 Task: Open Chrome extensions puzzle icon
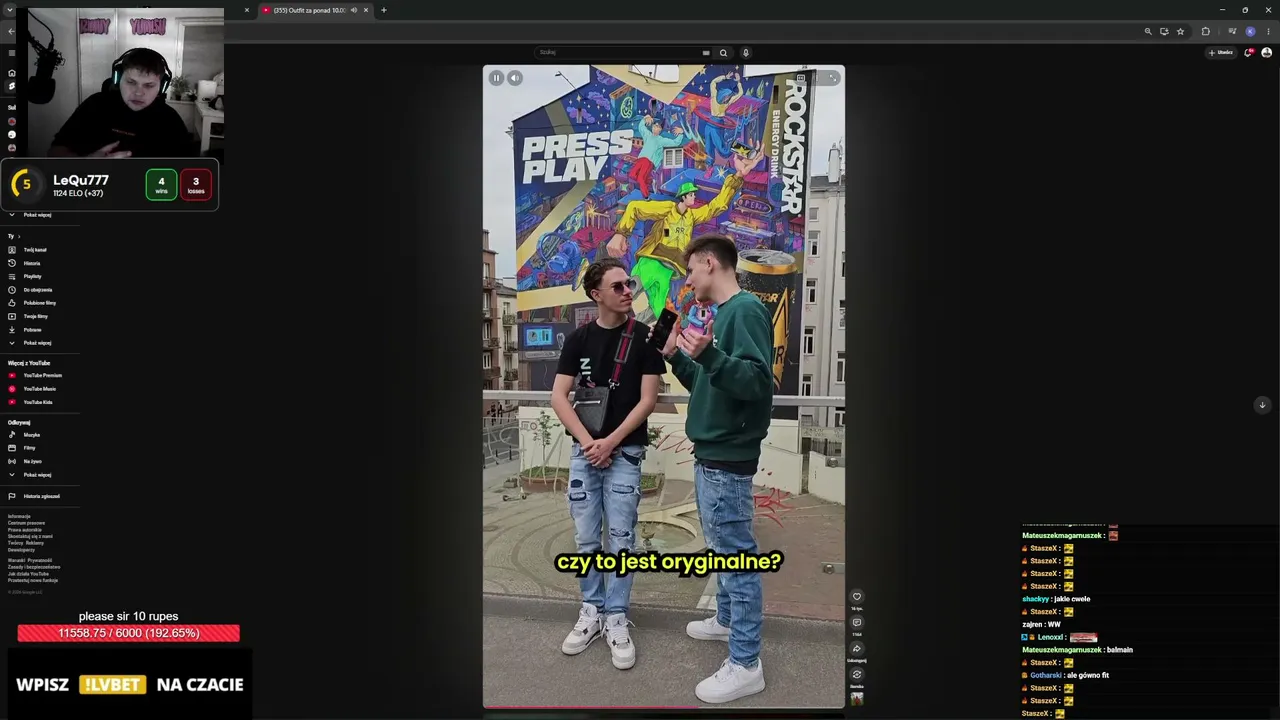(x=1206, y=32)
